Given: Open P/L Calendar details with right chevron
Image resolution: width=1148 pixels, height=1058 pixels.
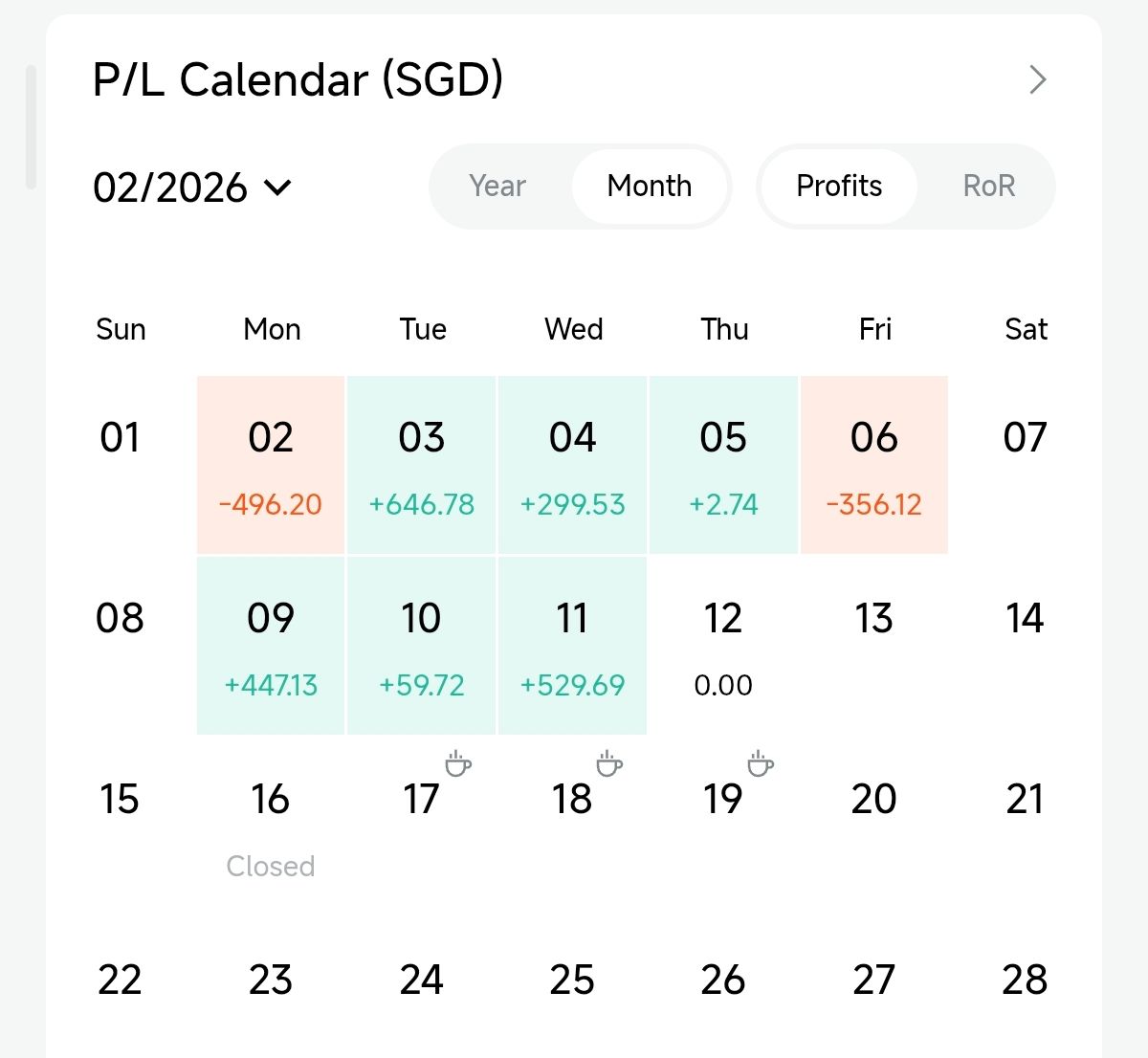Looking at the screenshot, I should click(1038, 79).
